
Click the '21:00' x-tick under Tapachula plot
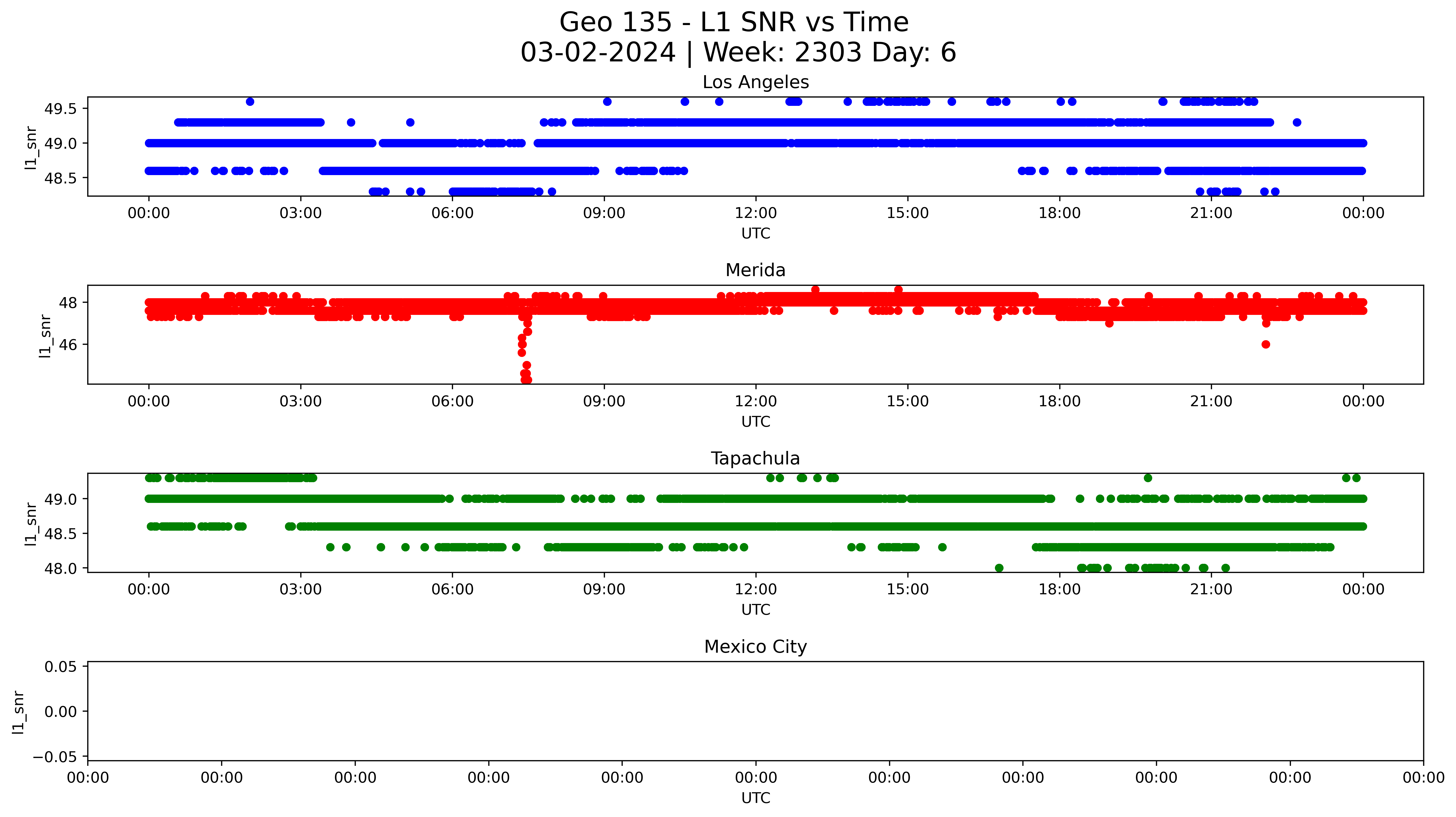point(1211,590)
